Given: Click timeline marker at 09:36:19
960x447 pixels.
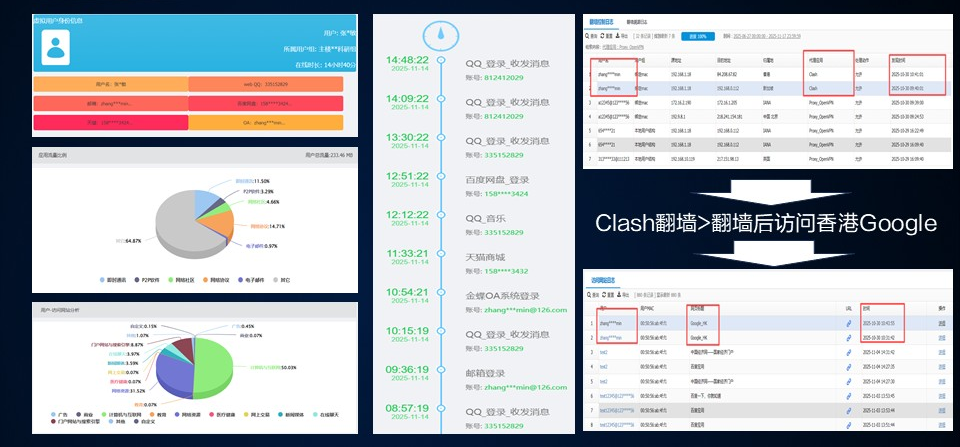Looking at the screenshot, I should coord(440,369).
